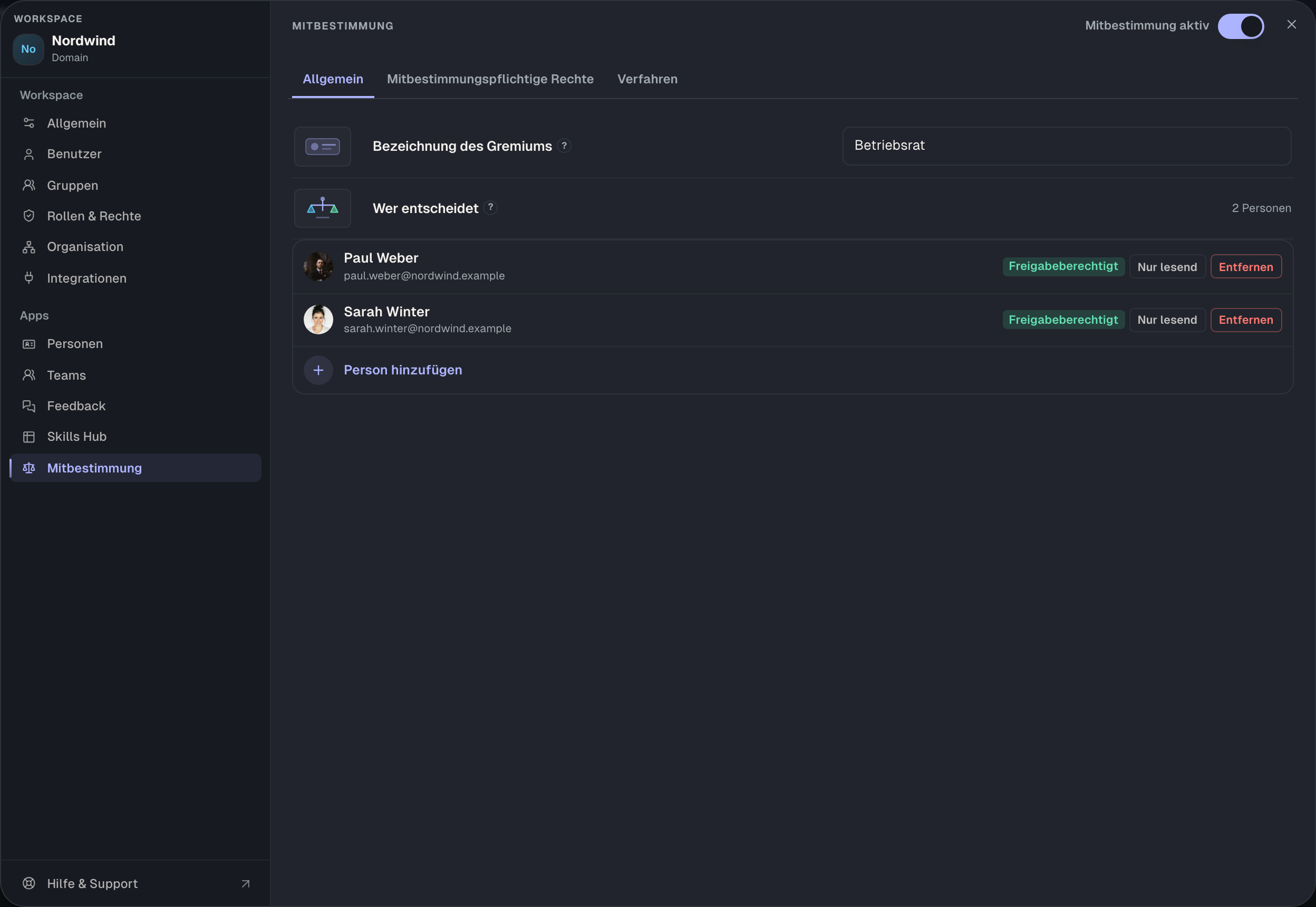1316x907 pixels.
Task: Click the Organisation hierarchy icon
Action: [x=29, y=247]
